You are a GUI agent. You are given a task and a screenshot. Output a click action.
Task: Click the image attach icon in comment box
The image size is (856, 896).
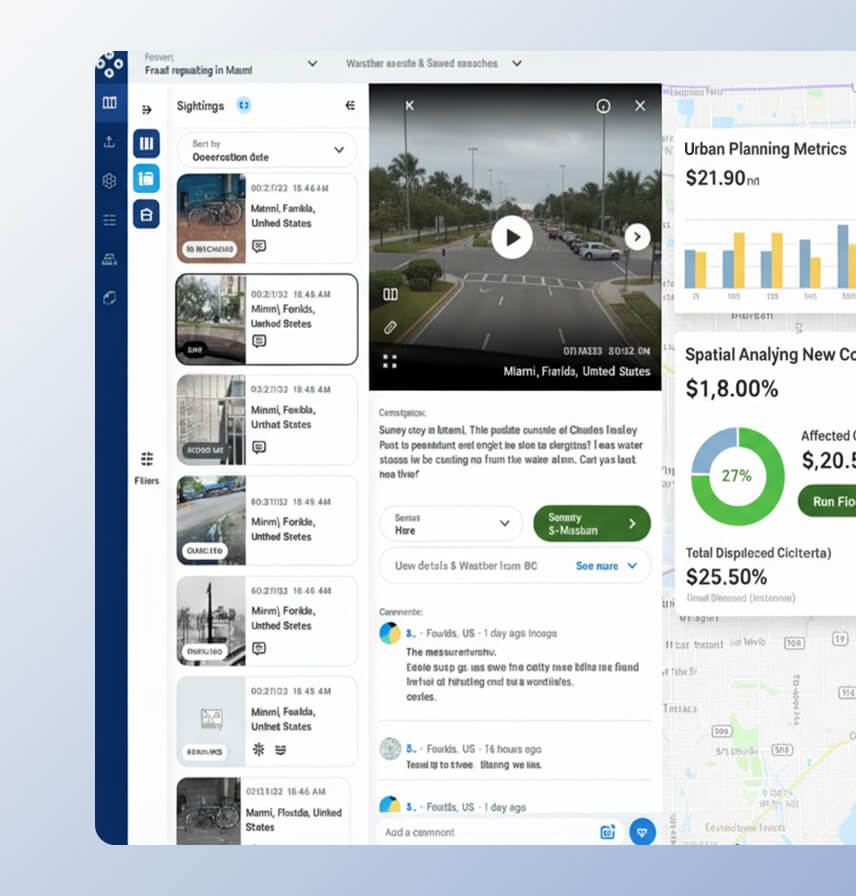pos(607,831)
